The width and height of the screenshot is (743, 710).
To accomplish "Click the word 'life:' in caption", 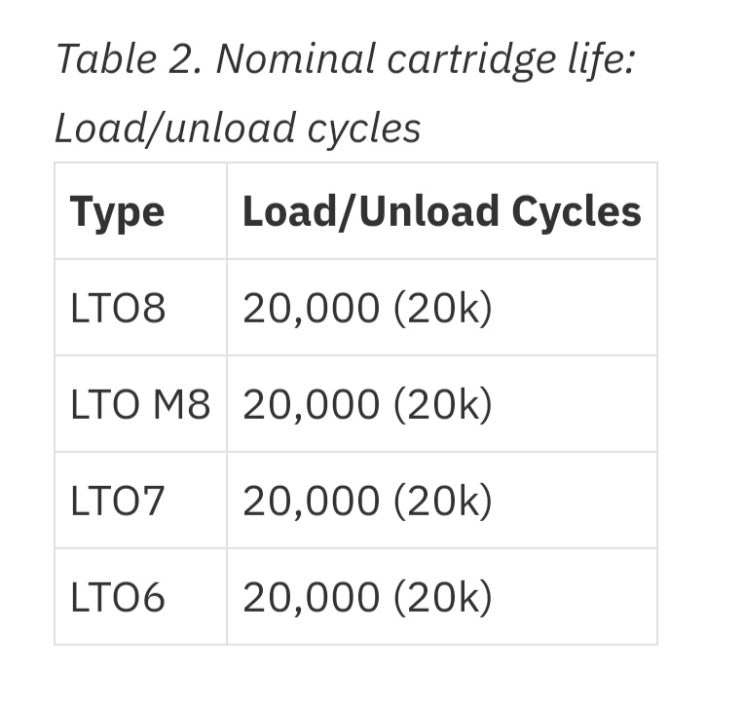I will [x=602, y=59].
